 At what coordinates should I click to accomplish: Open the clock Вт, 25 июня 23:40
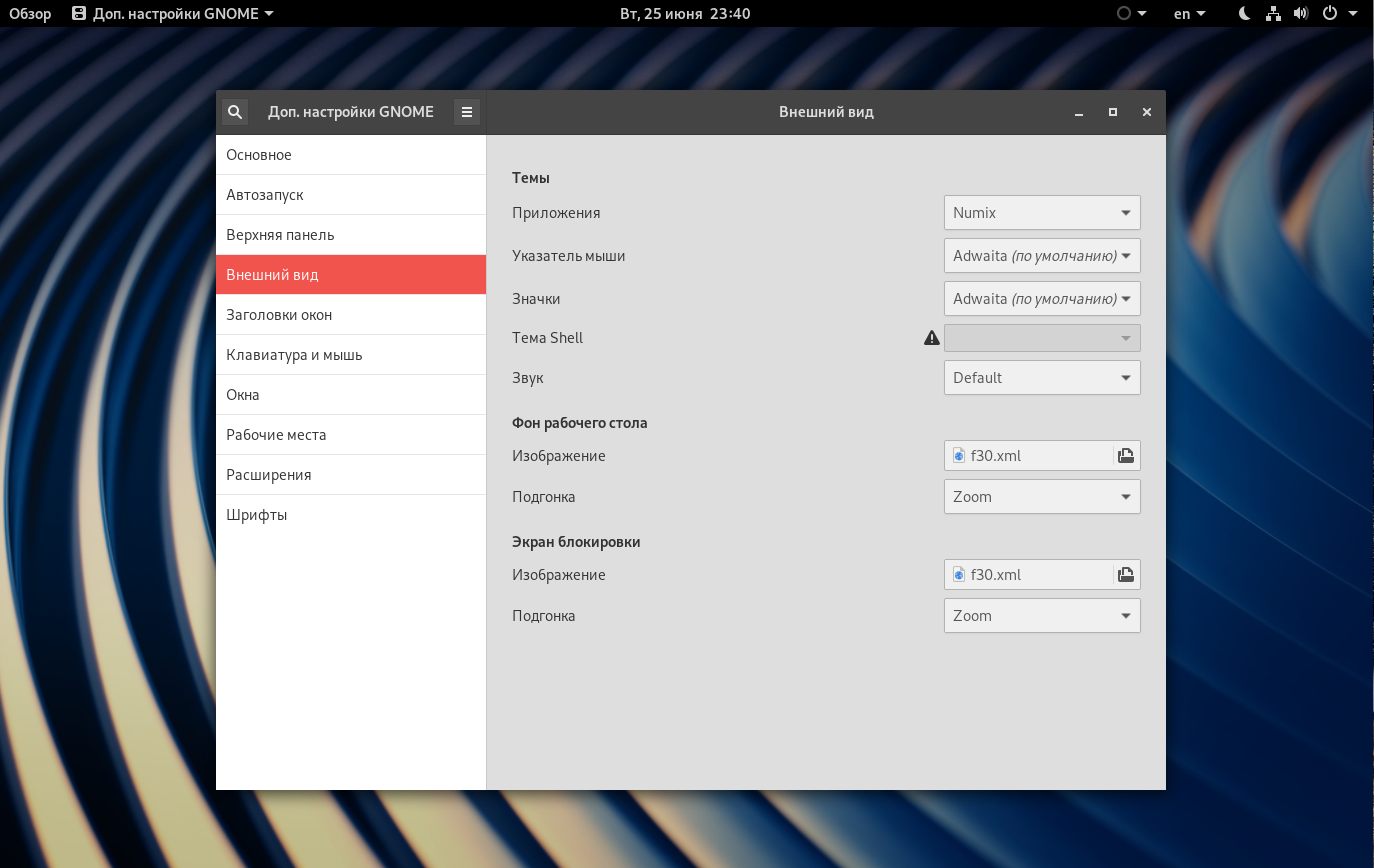[685, 14]
